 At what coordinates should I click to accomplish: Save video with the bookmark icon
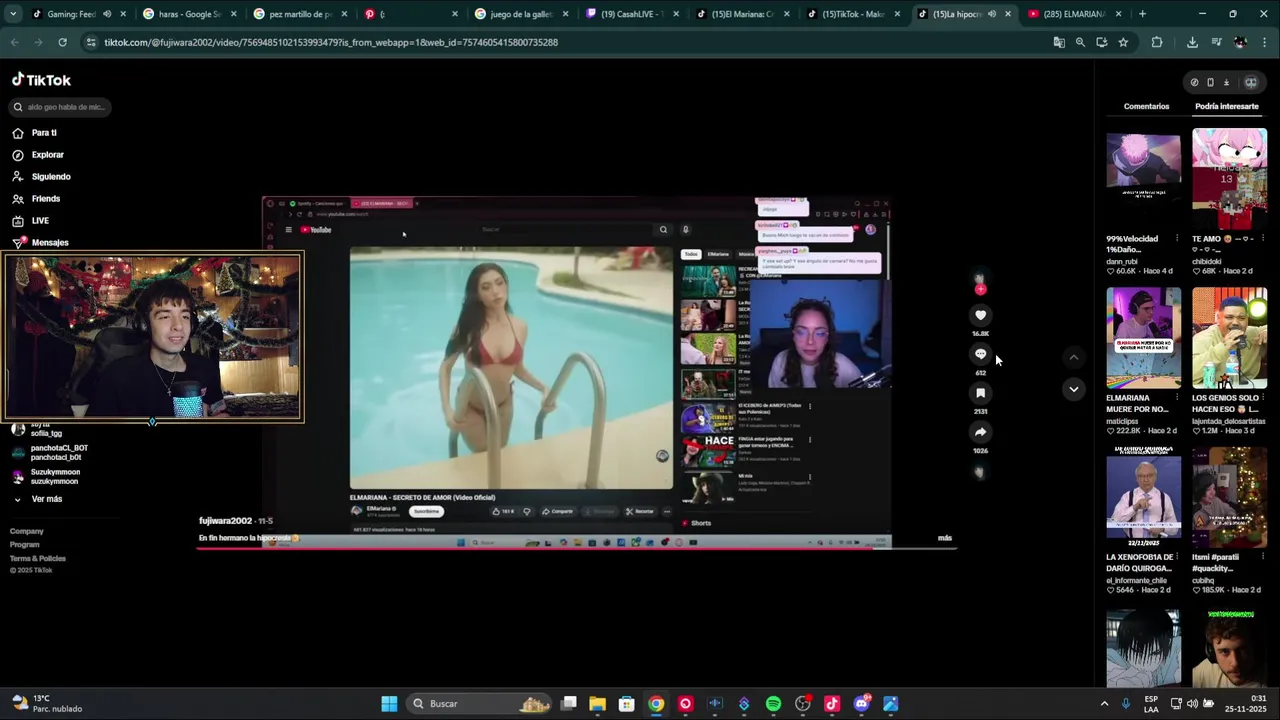pyautogui.click(x=980, y=393)
